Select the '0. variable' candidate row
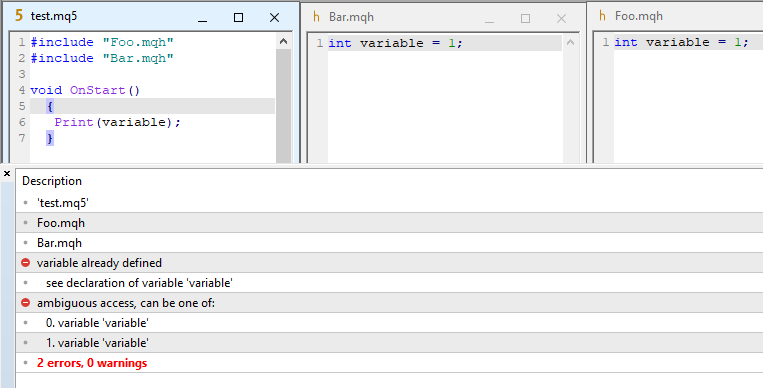The image size is (763, 388). coord(389,323)
